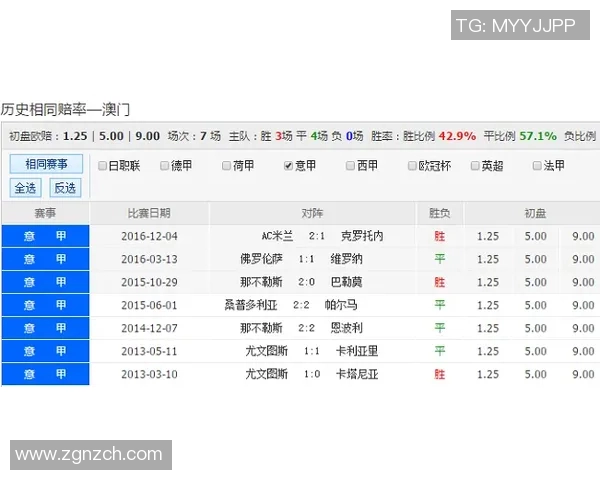The image size is (600, 480).
Task: Click the team name 巴勒莫
Action: tap(346, 282)
